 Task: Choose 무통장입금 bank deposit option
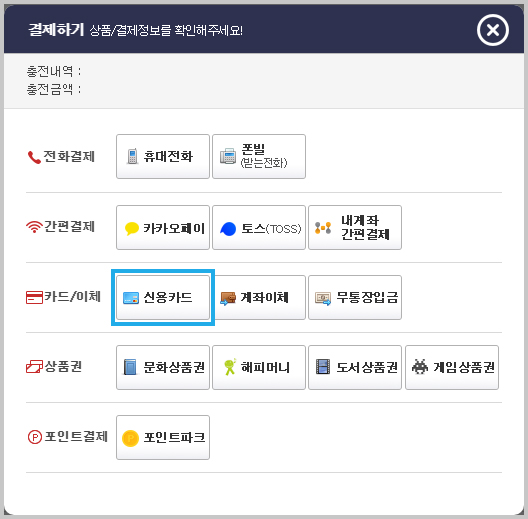[355, 297]
